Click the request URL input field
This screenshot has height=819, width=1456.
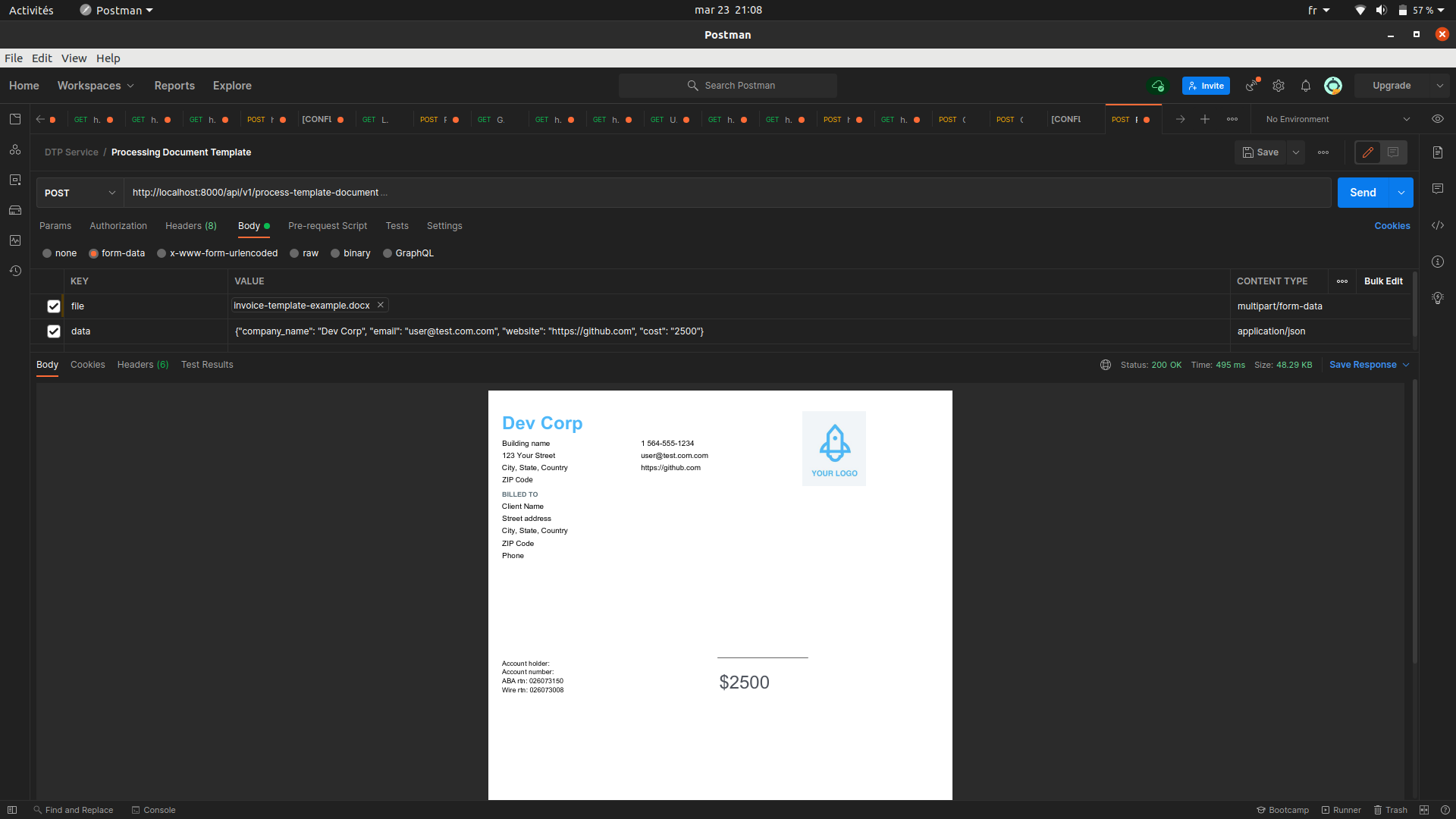click(682, 193)
